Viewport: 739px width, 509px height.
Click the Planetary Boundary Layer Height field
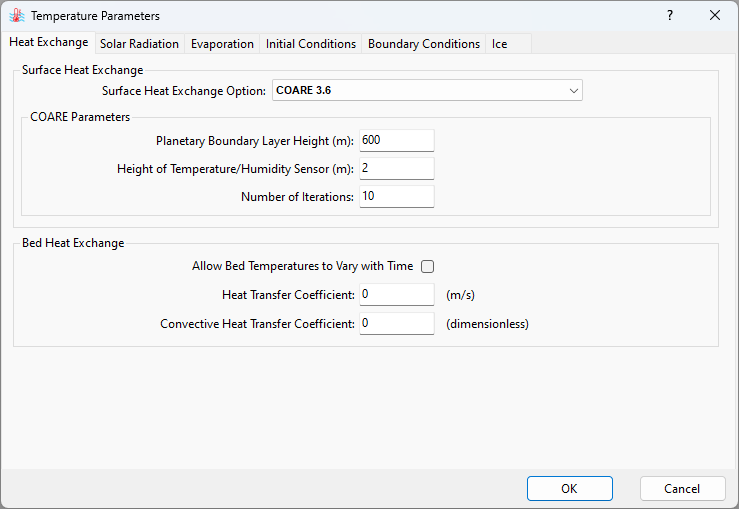coord(396,141)
